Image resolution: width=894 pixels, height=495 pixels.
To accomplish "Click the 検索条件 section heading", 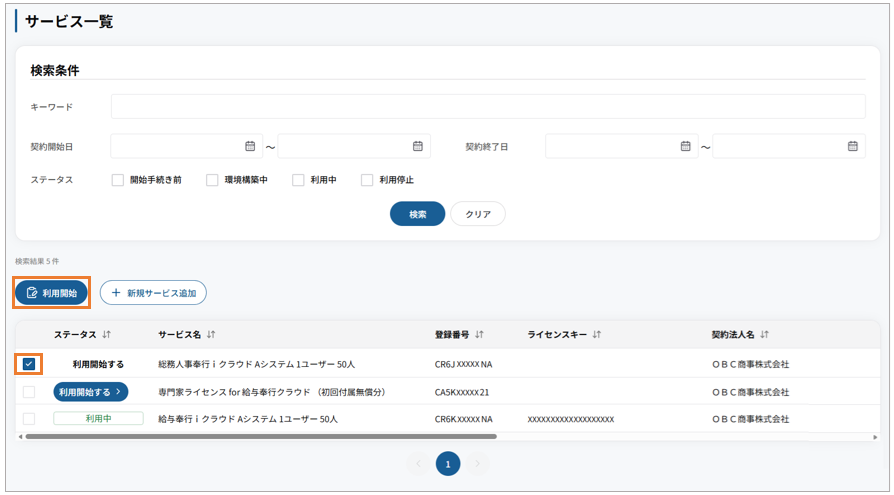I will coord(55,71).
